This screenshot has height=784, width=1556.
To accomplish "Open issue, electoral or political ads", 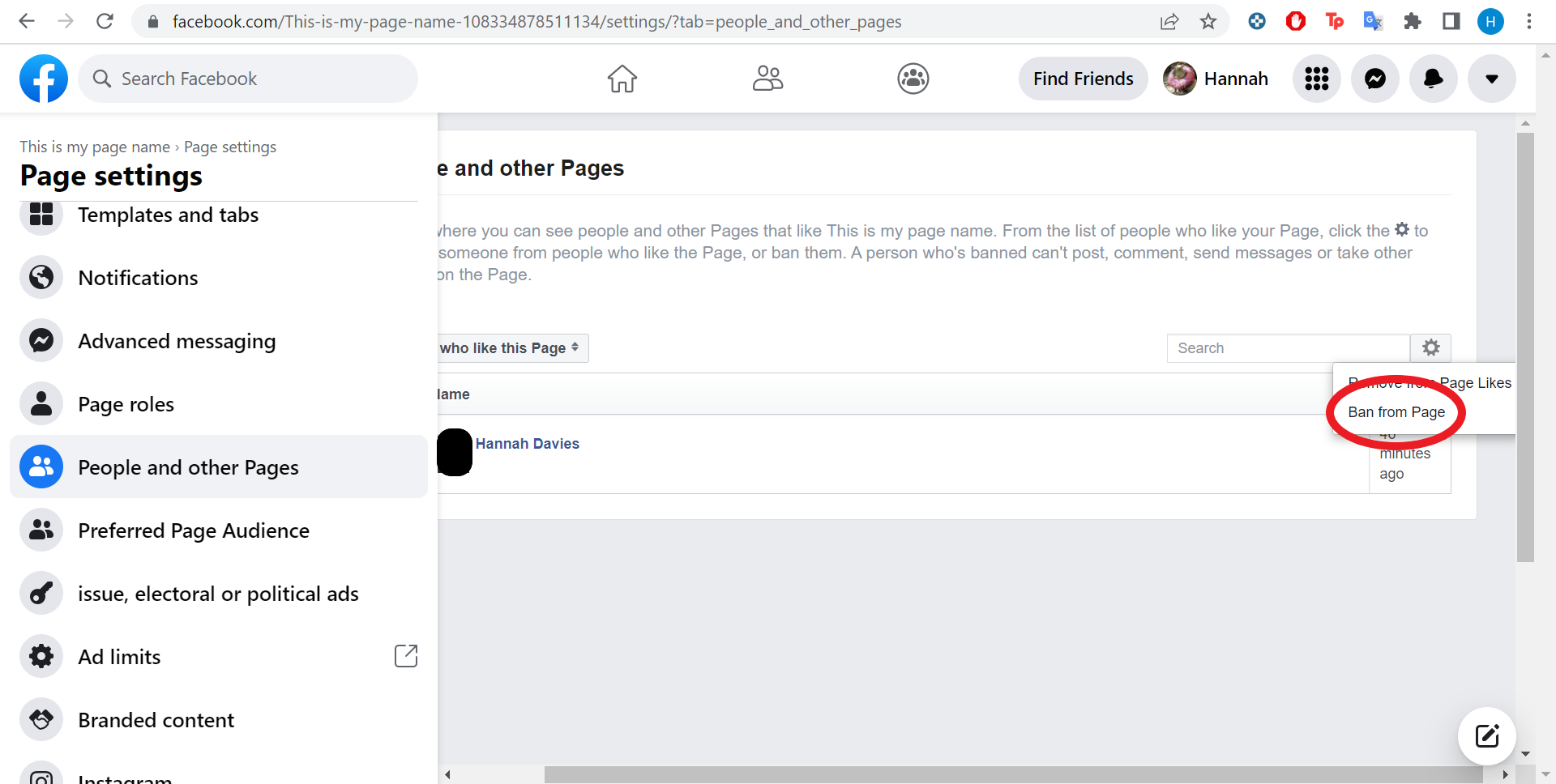I will click(219, 594).
